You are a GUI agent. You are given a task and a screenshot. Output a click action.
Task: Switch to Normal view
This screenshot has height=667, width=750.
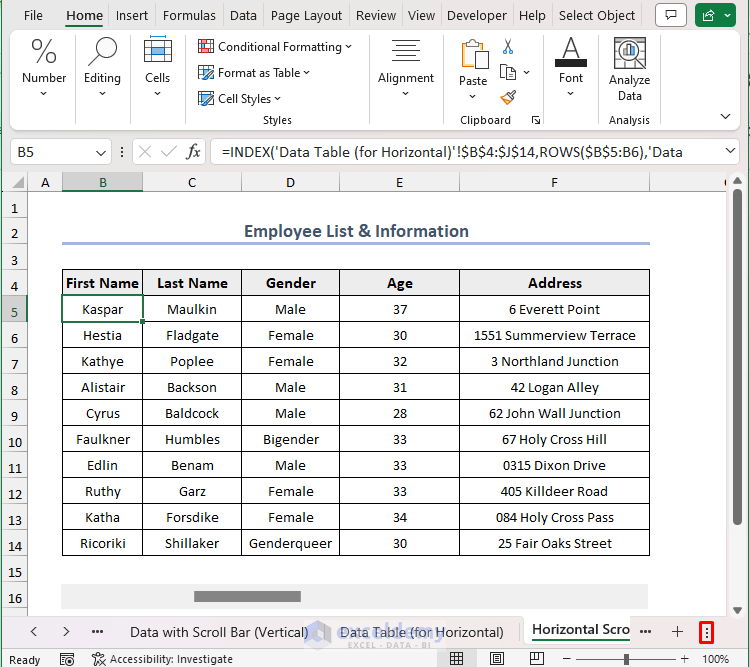[x=456, y=659]
